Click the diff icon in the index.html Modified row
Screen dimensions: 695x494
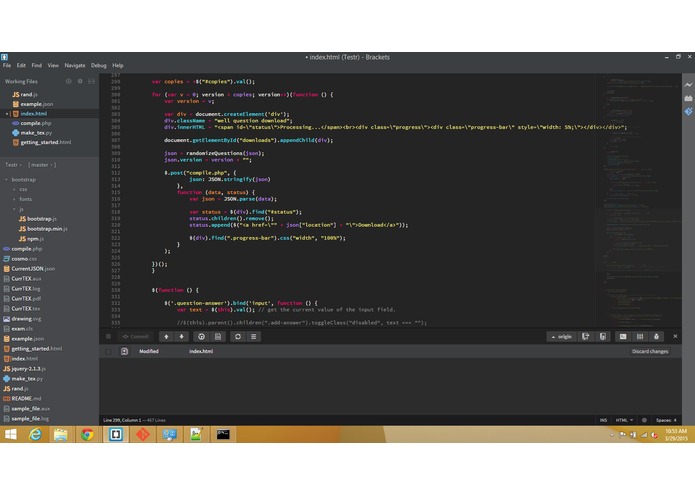(124, 351)
